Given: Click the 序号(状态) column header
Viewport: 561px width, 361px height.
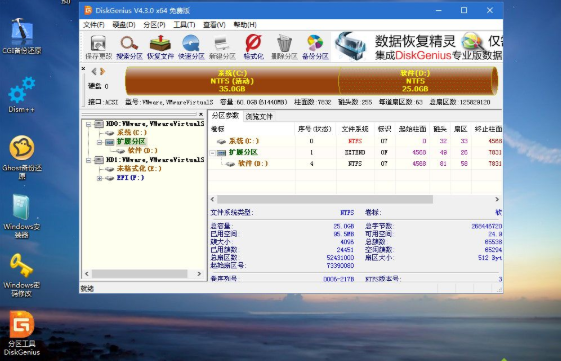Looking at the screenshot, I should click(315, 129).
